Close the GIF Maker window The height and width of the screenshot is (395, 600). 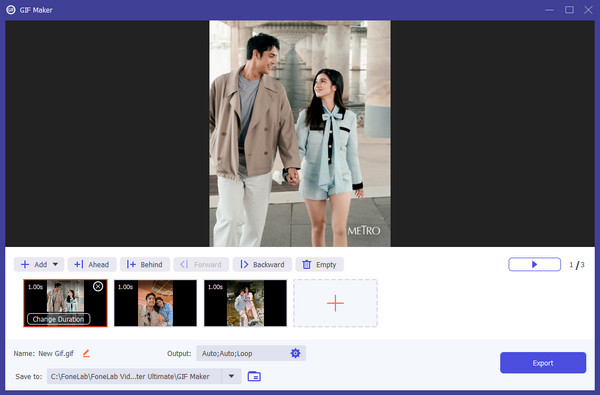point(588,10)
